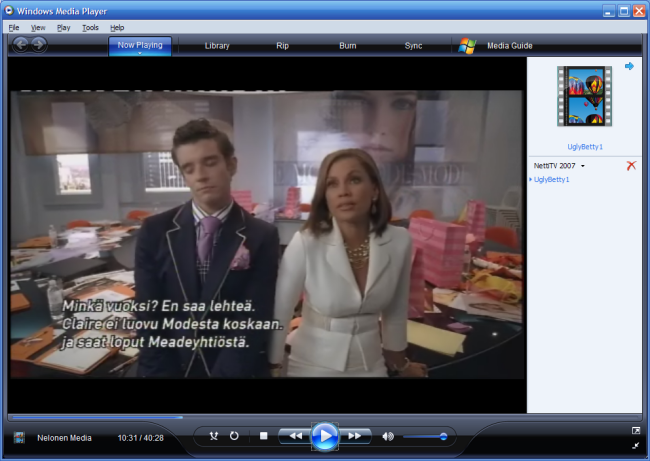Maximize the Windows Media Player window
The width and height of the screenshot is (650, 461).
pos(624,11)
